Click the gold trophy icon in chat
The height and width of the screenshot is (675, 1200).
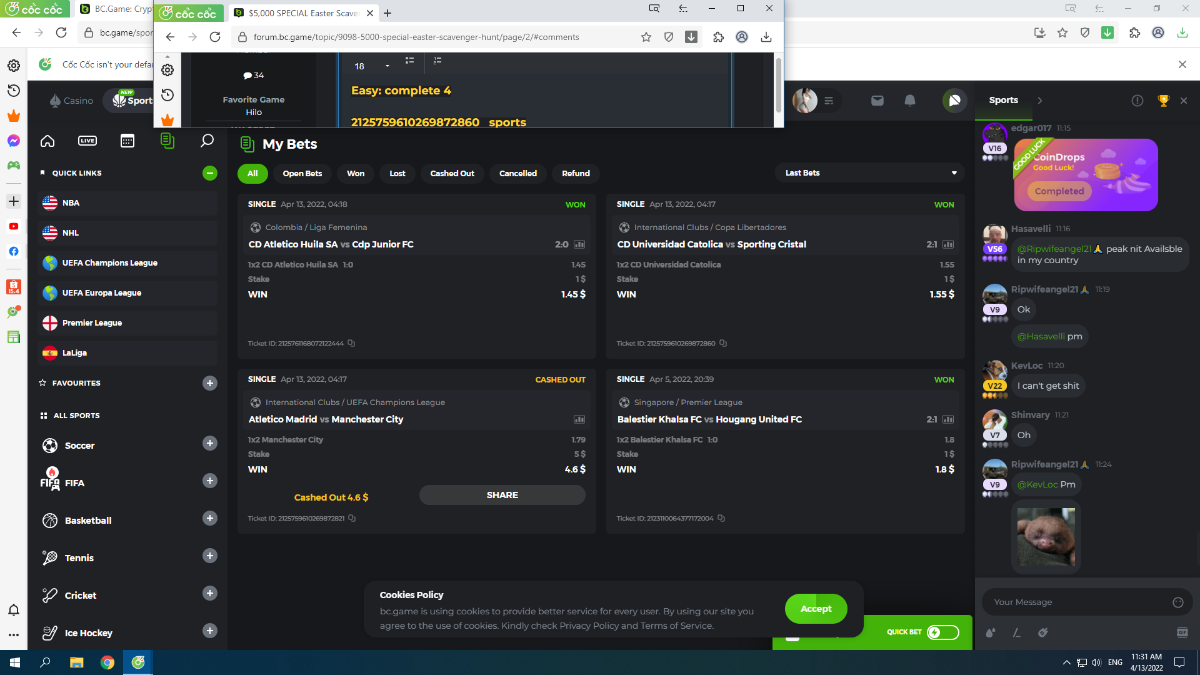(x=1163, y=100)
